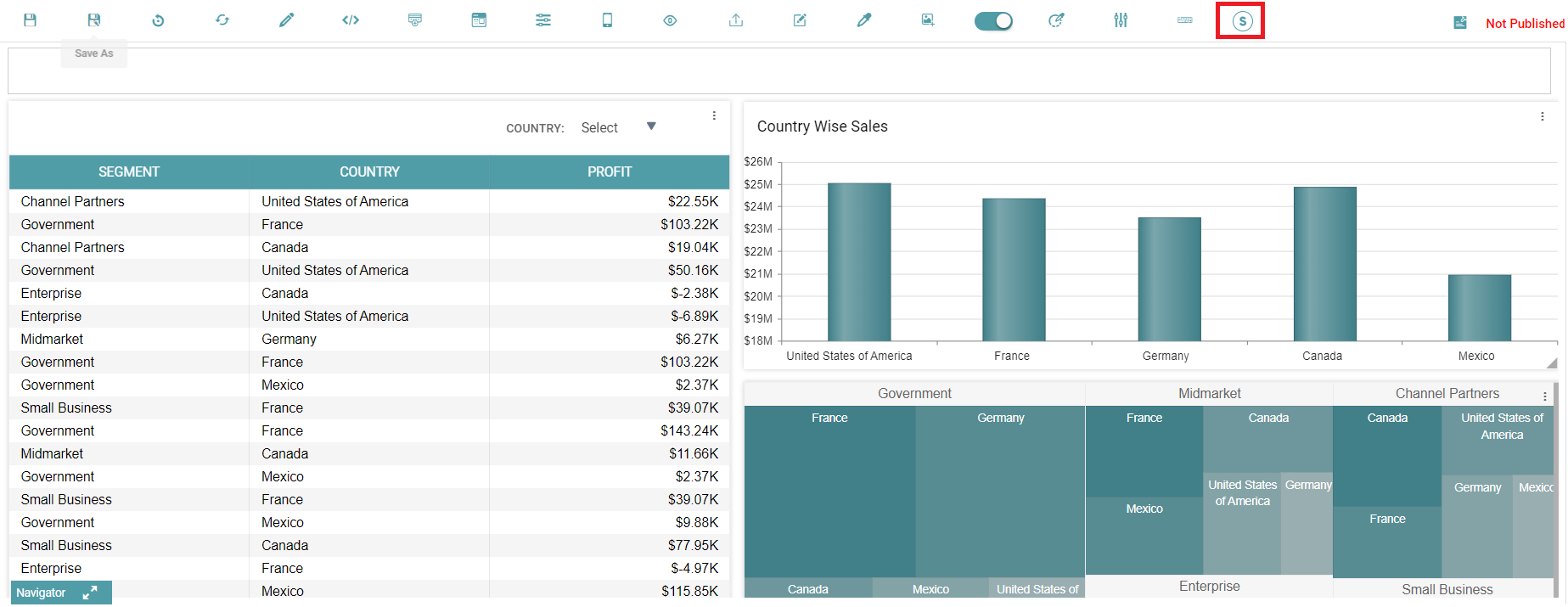Click the code editor brackets icon

[351, 20]
